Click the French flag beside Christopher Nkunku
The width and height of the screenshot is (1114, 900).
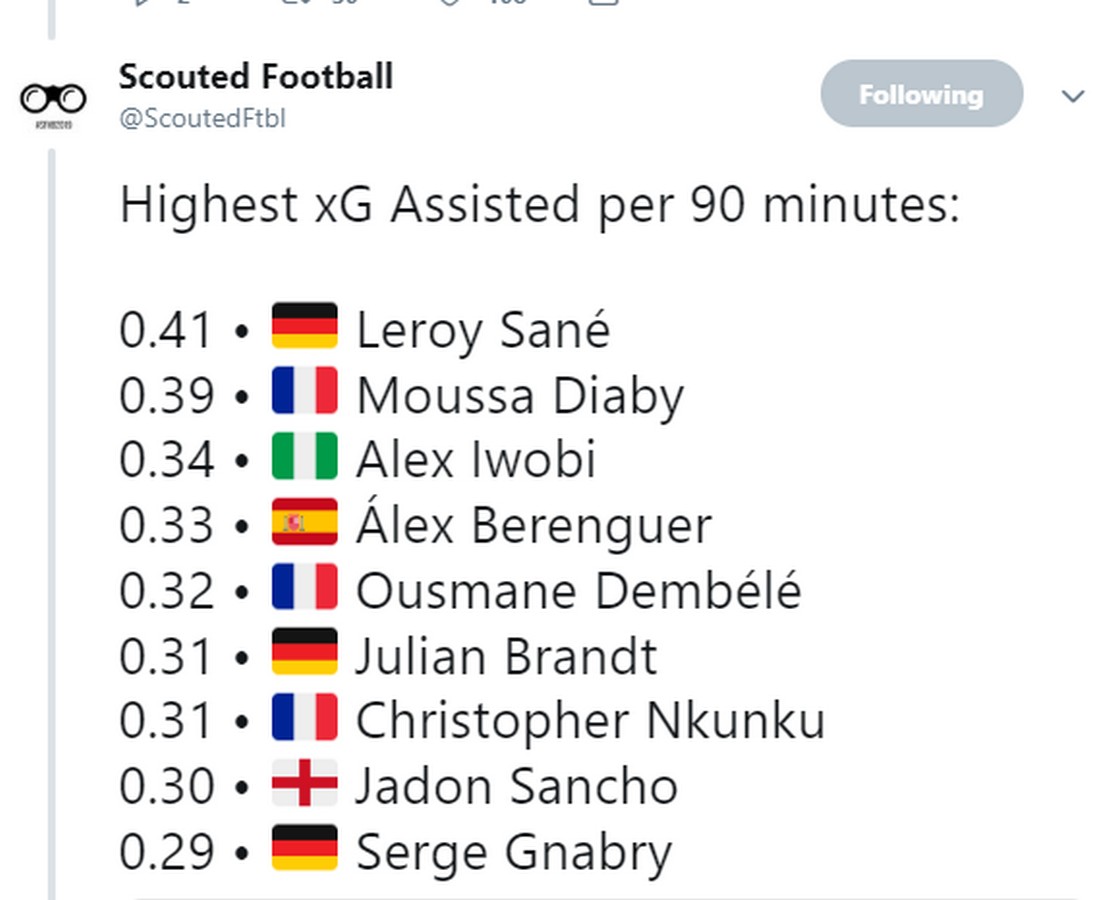click(x=304, y=718)
